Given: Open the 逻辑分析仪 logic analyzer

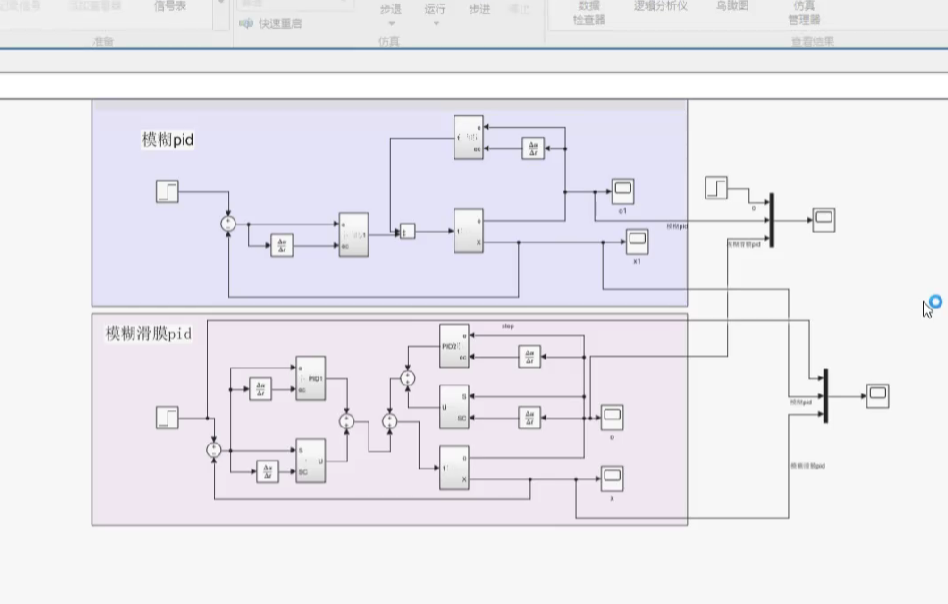Looking at the screenshot, I should (x=660, y=6).
